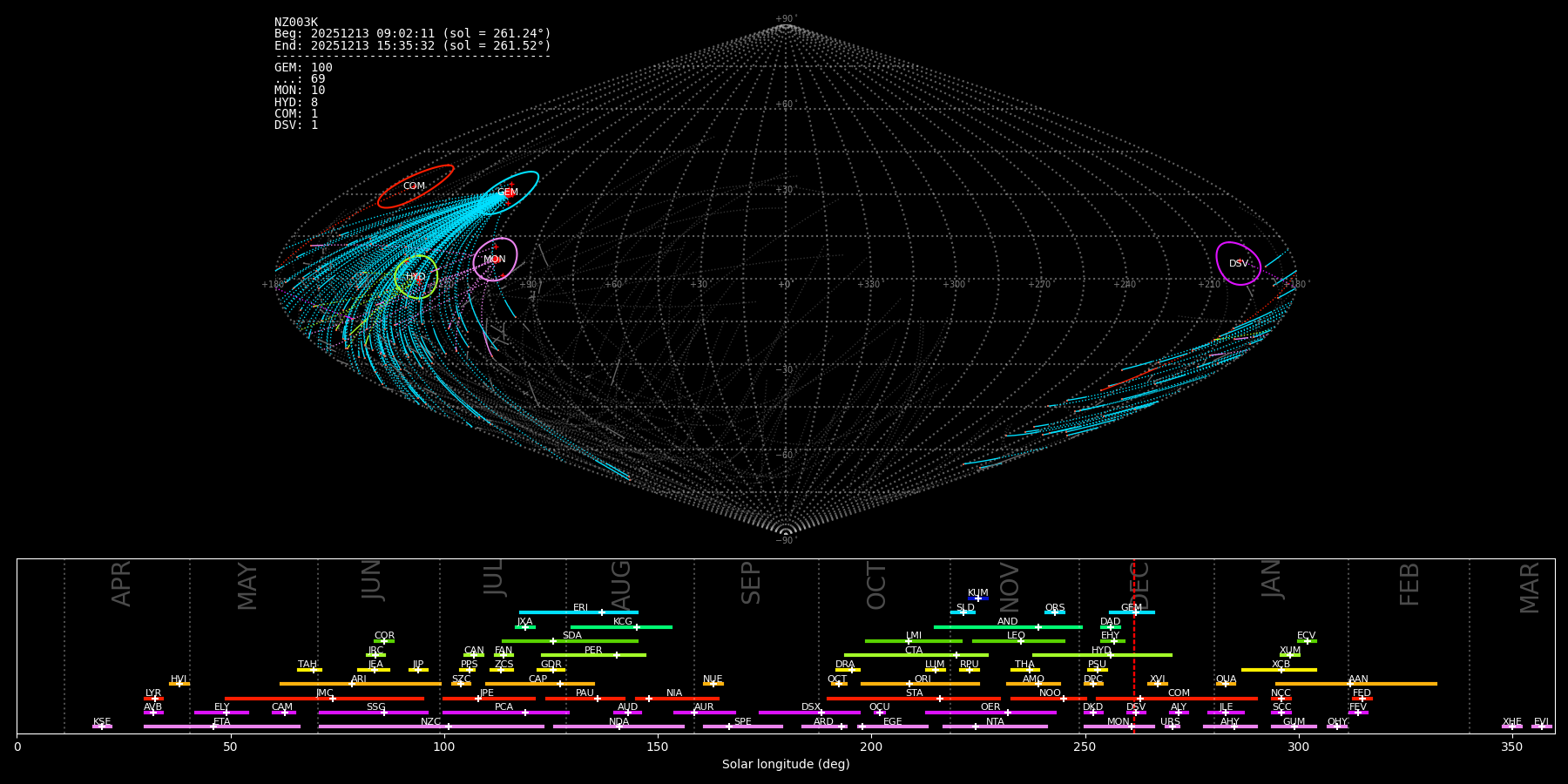Click the LMI shower bar in timeline

pos(914,641)
